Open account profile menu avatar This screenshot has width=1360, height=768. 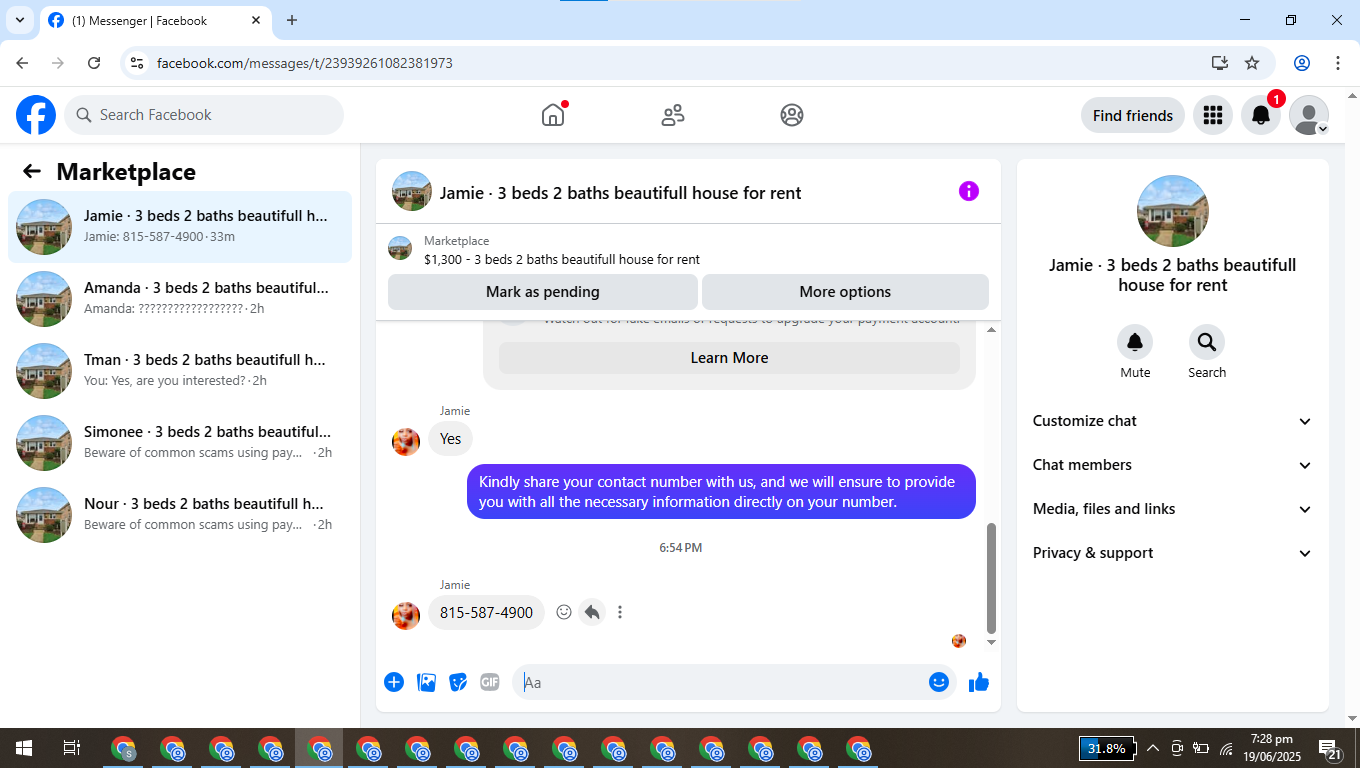point(1309,115)
